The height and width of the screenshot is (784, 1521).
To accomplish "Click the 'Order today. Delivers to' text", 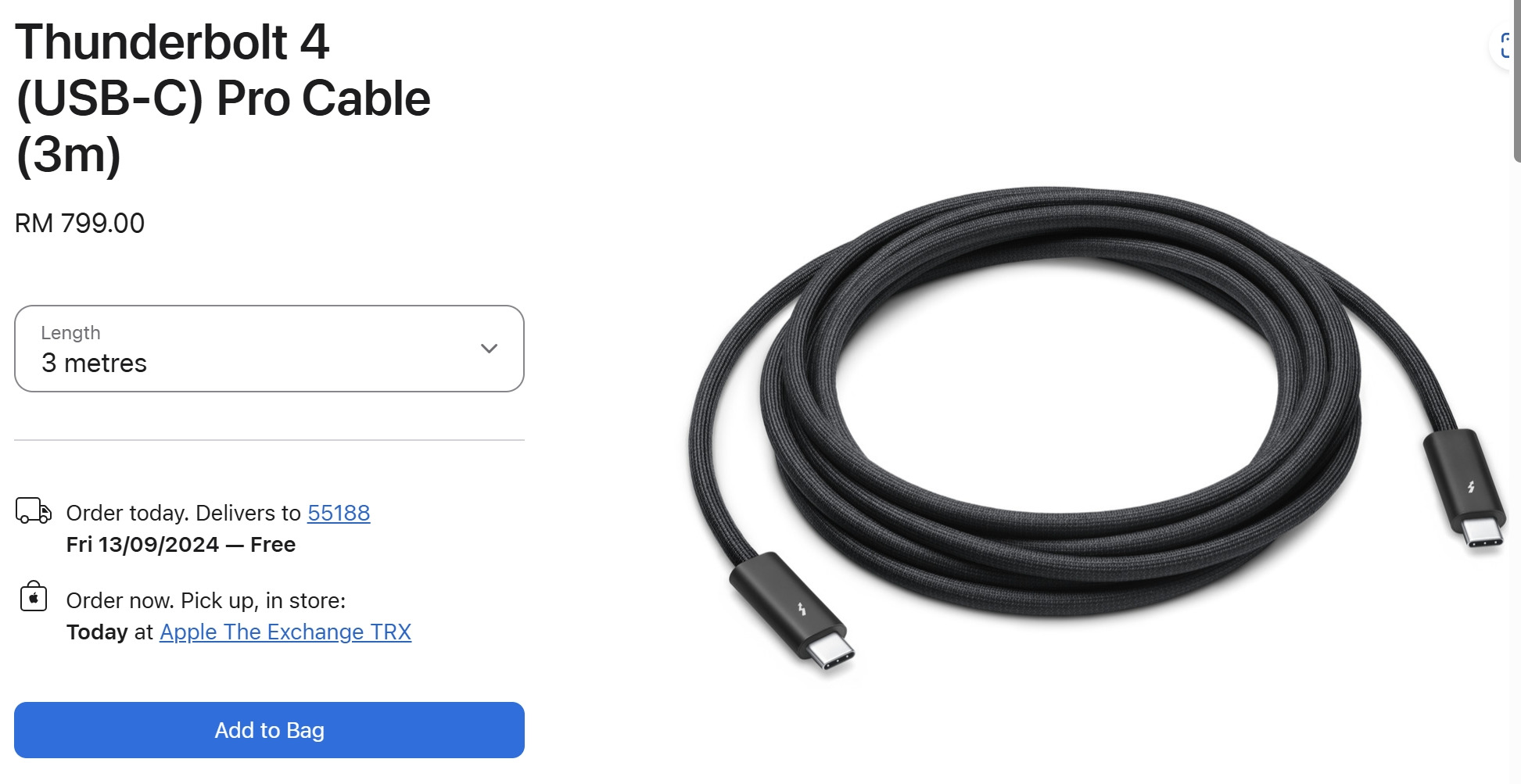I will click(184, 513).
